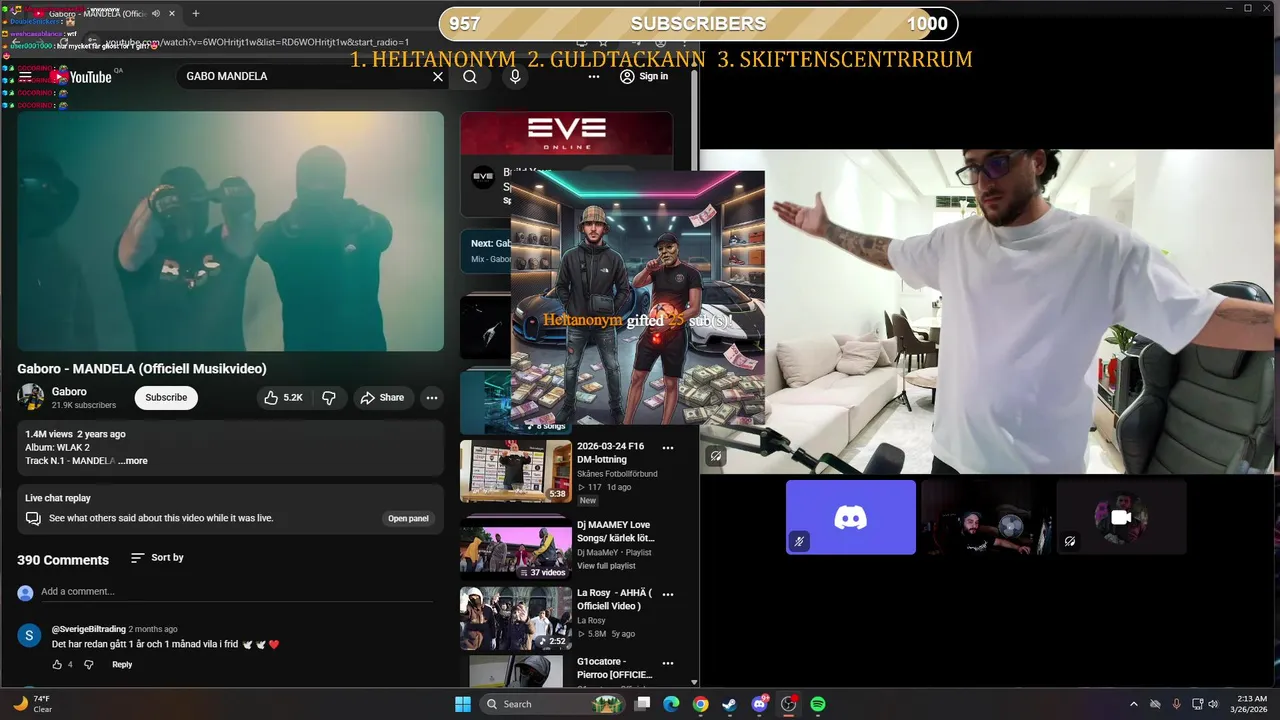Click the Sign in button
Viewport: 1280px width, 720px height.
click(x=644, y=76)
